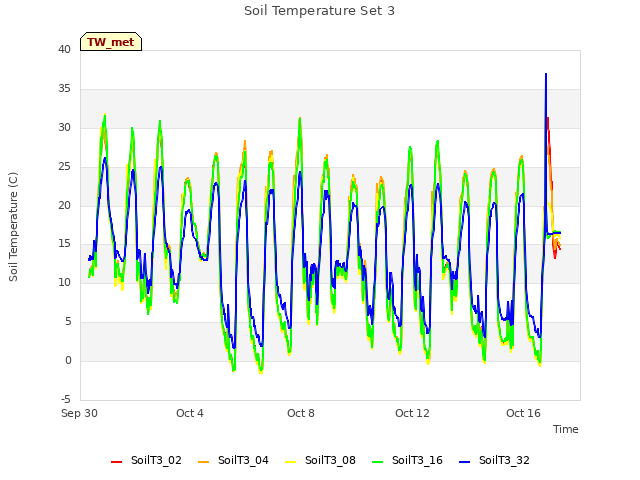Click the 15 y-axis tick label

(x=64, y=244)
